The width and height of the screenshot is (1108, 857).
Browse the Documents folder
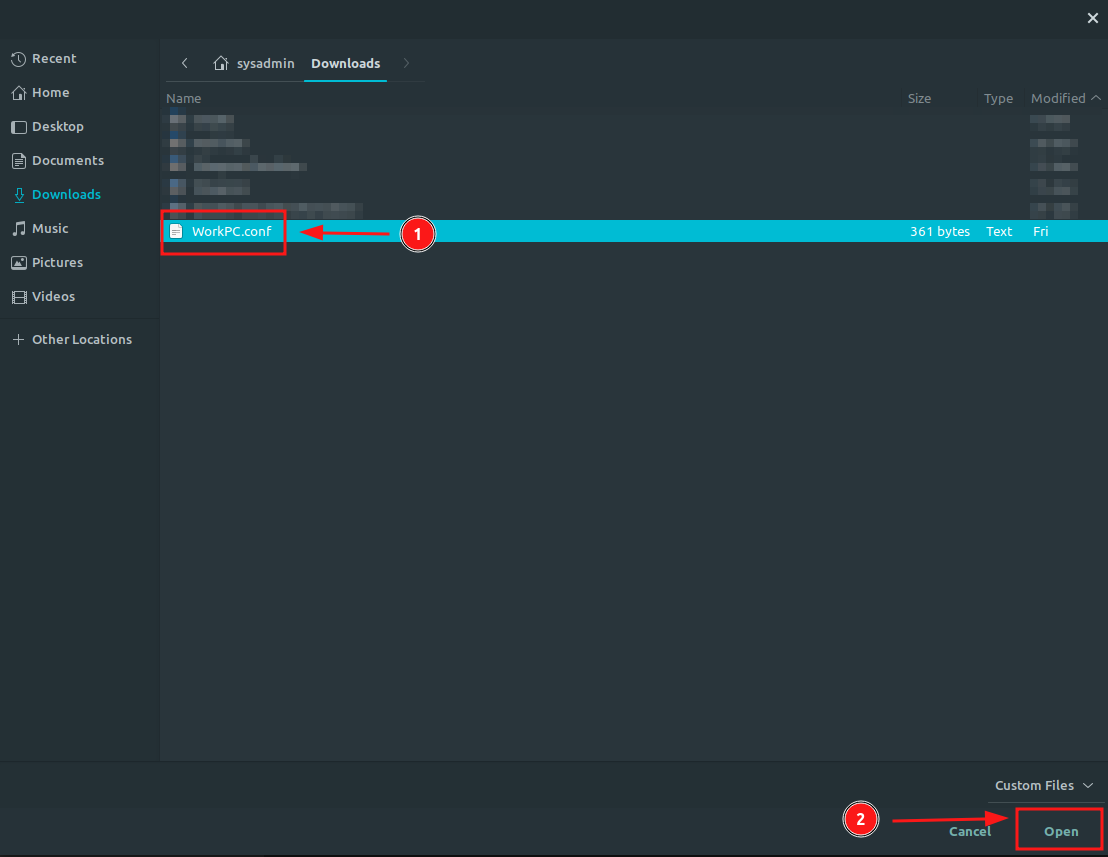coord(69,160)
